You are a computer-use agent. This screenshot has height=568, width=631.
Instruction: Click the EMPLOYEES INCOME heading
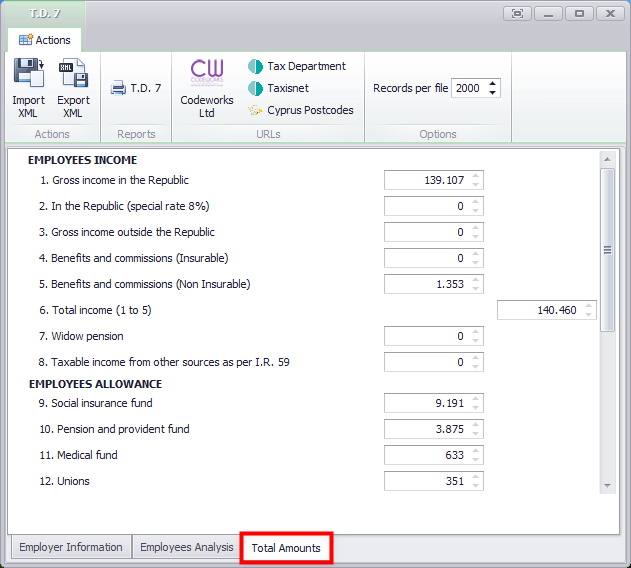[x=82, y=160]
